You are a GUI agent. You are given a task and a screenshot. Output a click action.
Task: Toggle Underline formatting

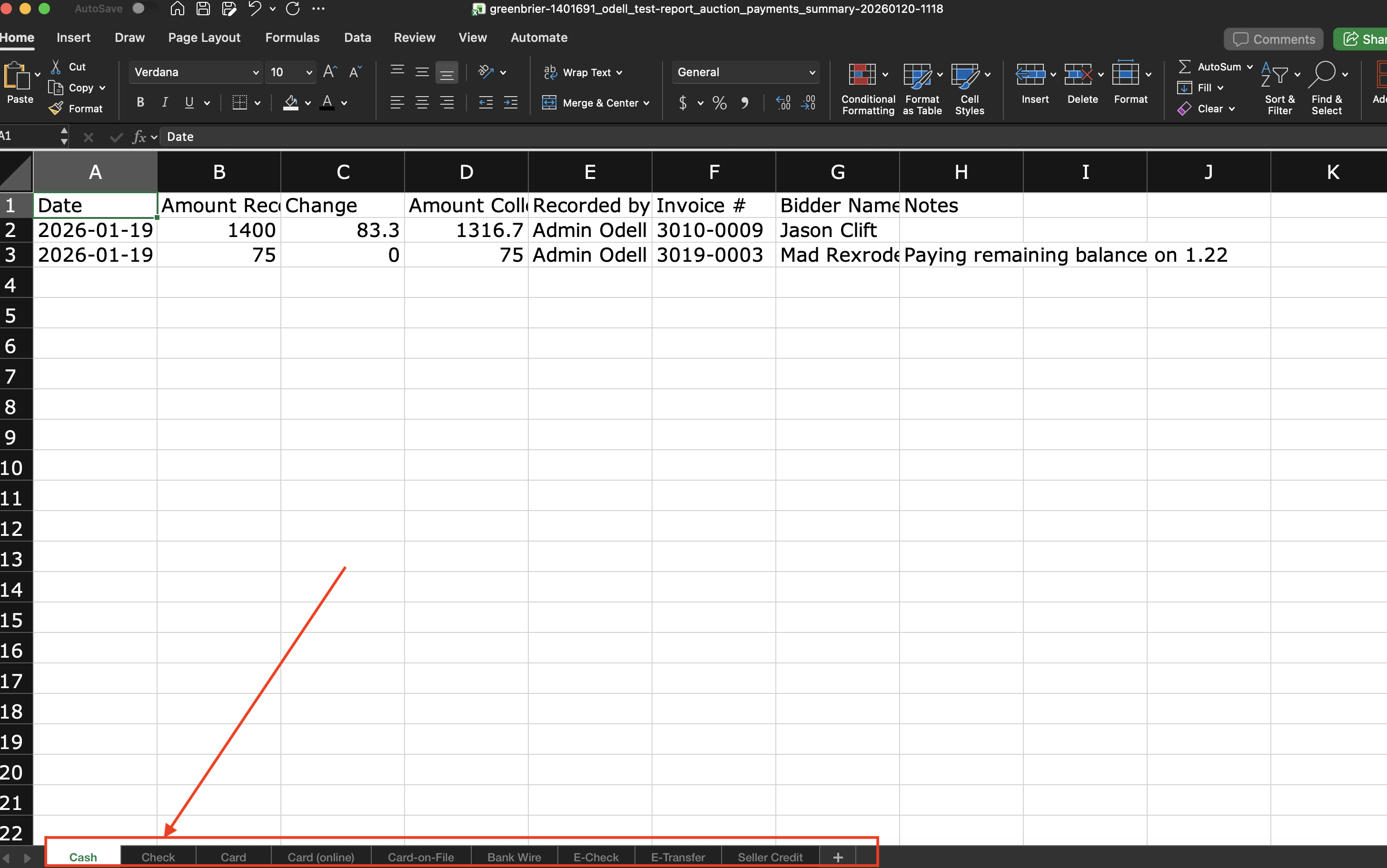point(189,103)
